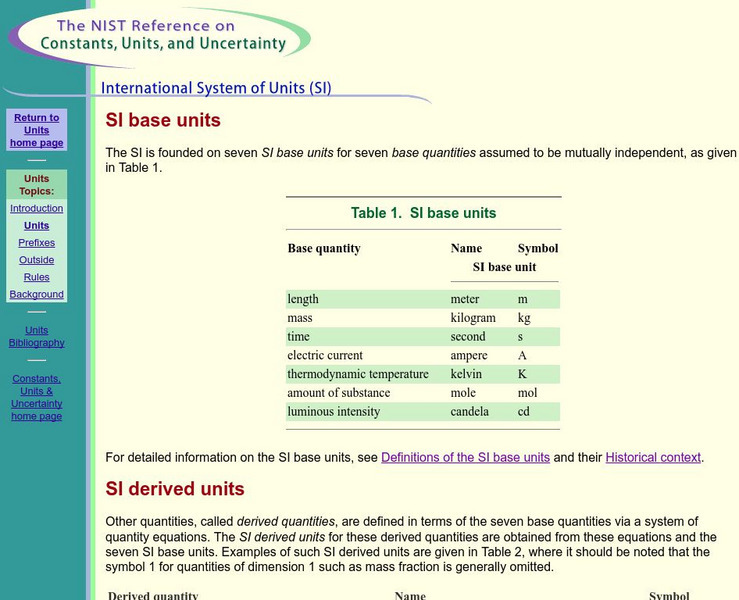The image size is (739, 600).
Task: Select the Units topic in sidebar
Action: click(37, 226)
